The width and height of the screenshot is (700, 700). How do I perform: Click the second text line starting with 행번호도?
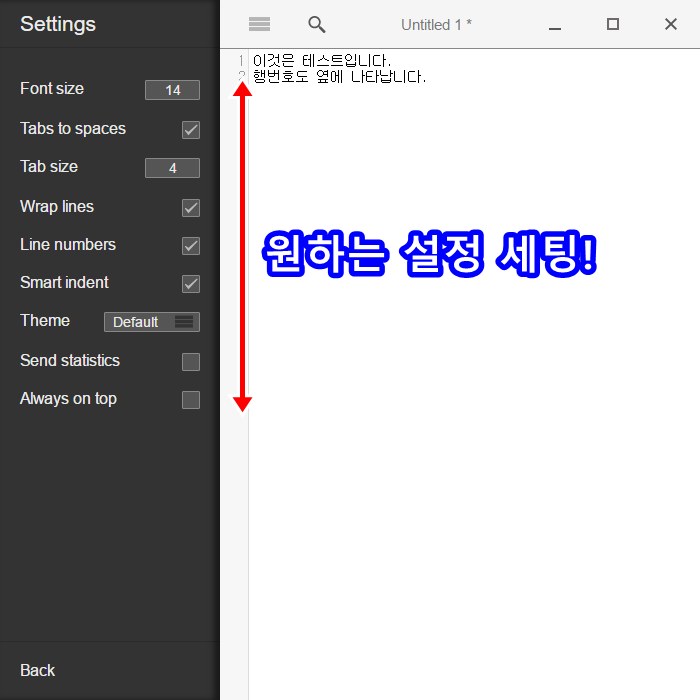point(339,76)
